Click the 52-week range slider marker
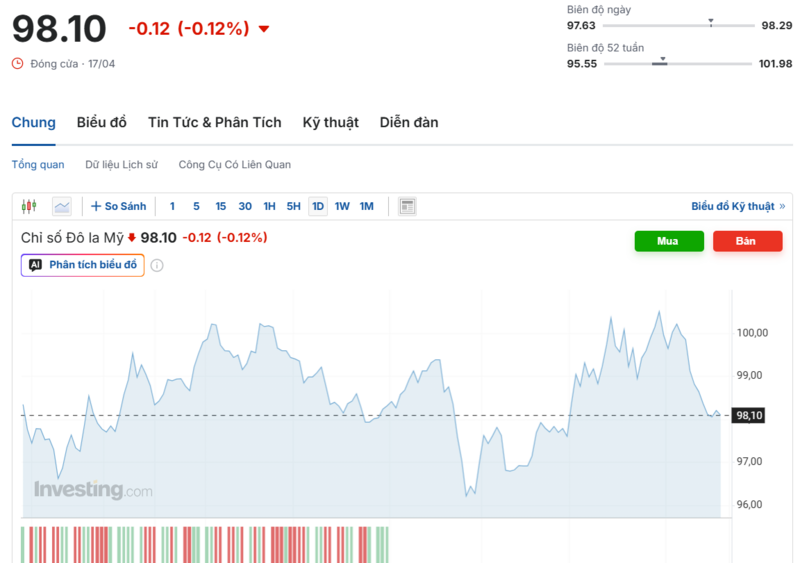 tap(662, 61)
